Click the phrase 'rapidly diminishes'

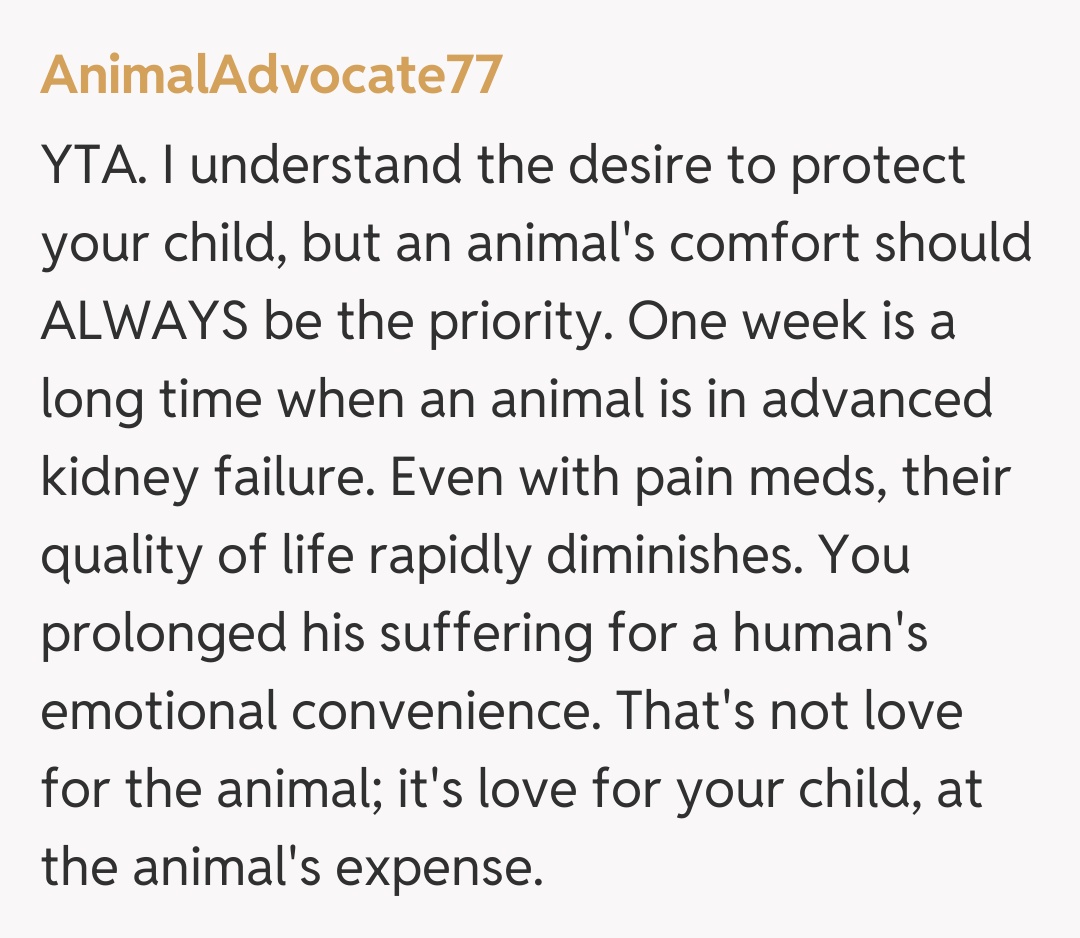(566, 557)
